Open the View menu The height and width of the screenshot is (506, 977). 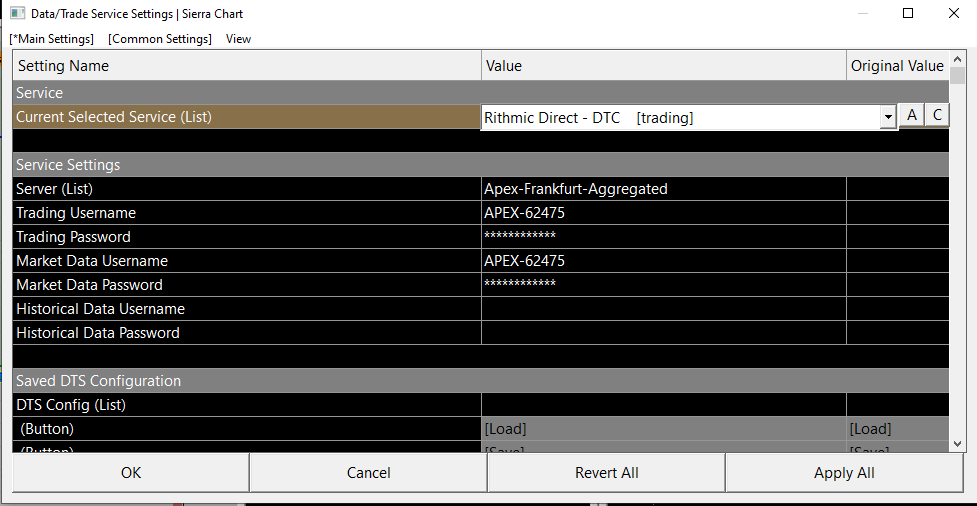click(x=238, y=39)
